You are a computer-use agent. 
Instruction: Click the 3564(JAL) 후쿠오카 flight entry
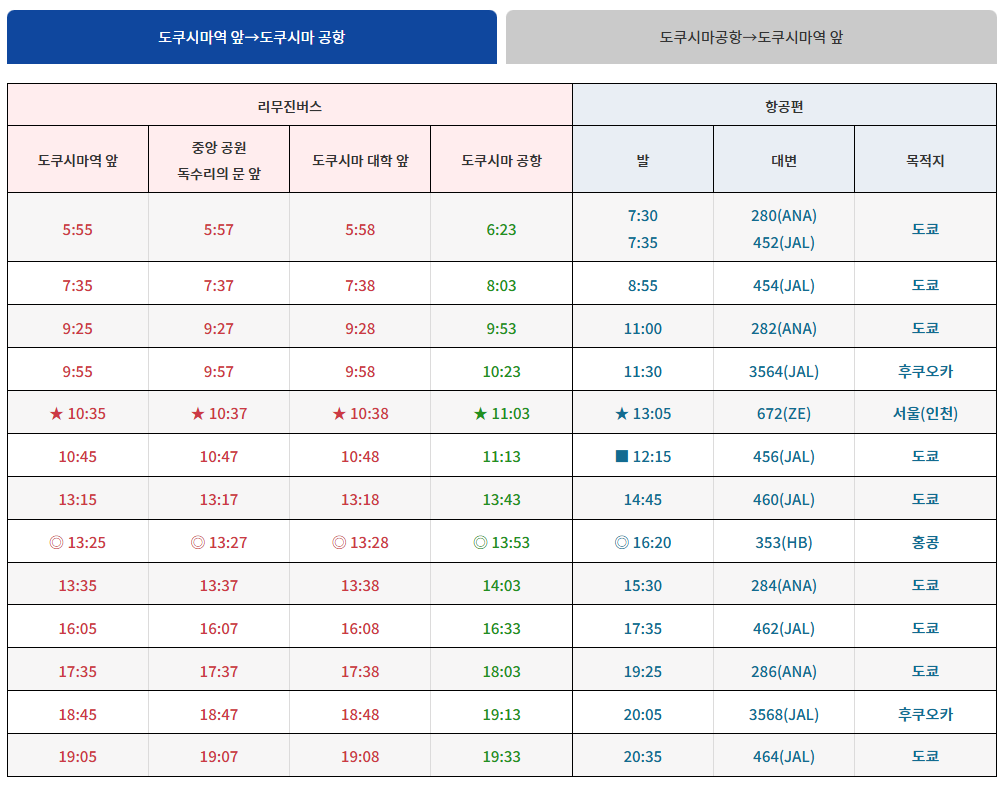[782, 369]
